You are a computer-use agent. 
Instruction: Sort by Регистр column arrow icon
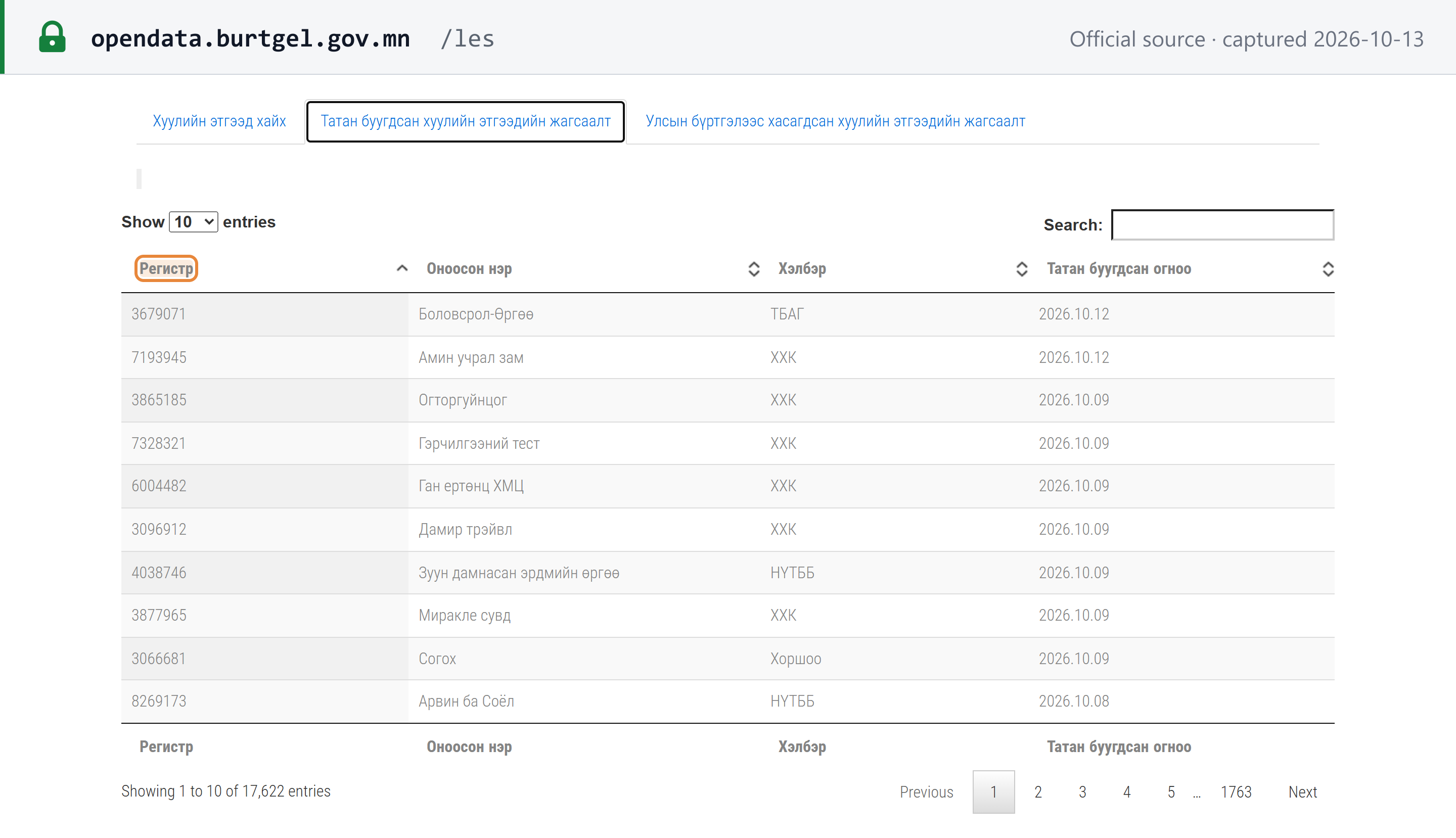tap(402, 268)
